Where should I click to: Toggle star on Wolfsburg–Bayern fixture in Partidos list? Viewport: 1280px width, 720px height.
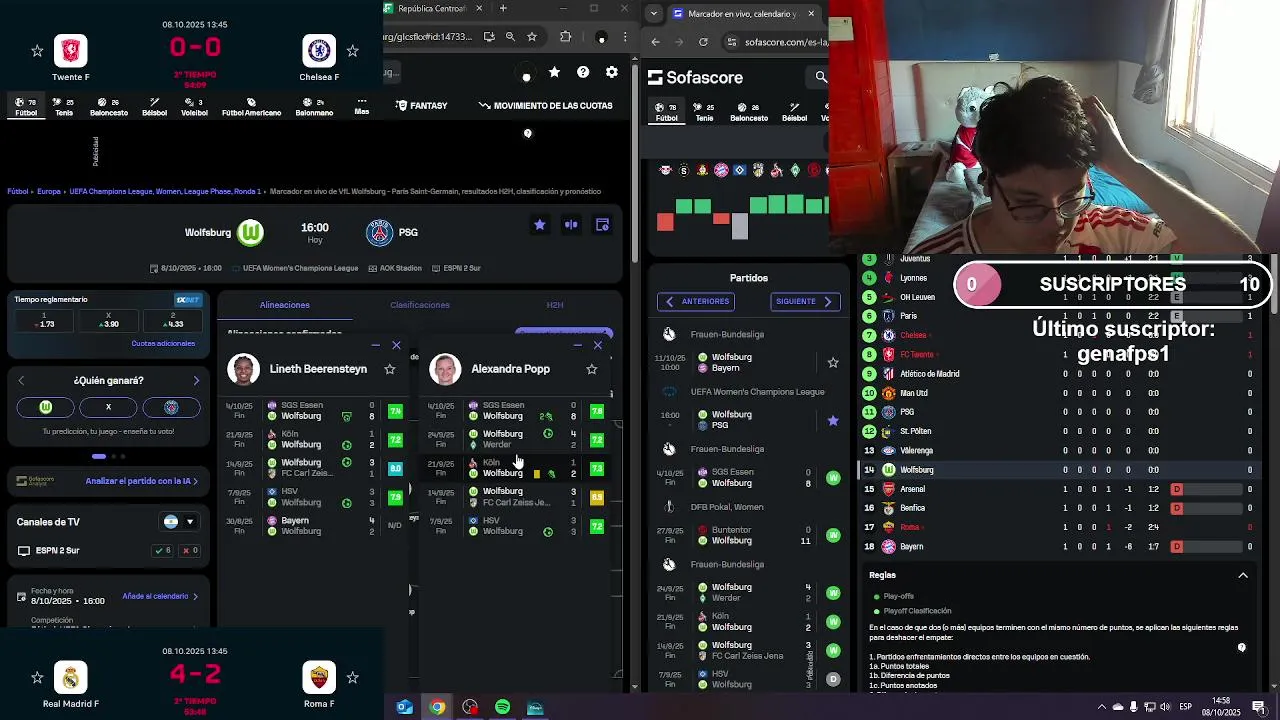833,362
